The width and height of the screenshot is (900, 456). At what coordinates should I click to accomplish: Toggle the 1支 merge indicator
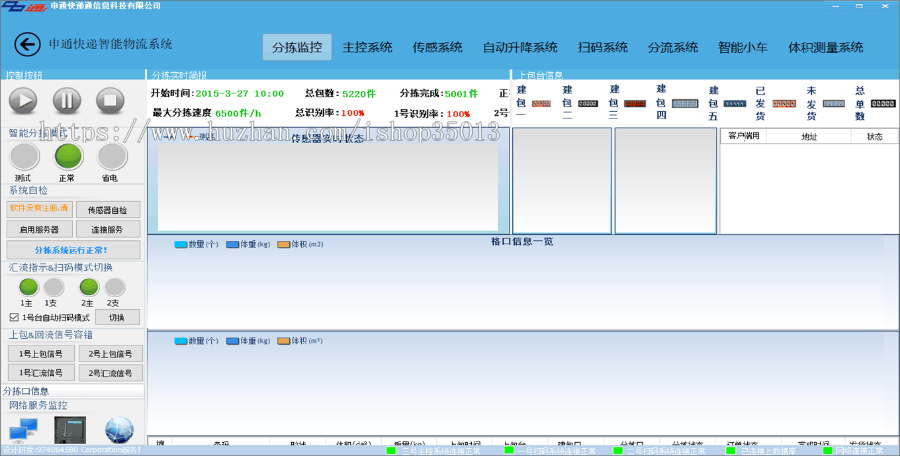[x=54, y=287]
